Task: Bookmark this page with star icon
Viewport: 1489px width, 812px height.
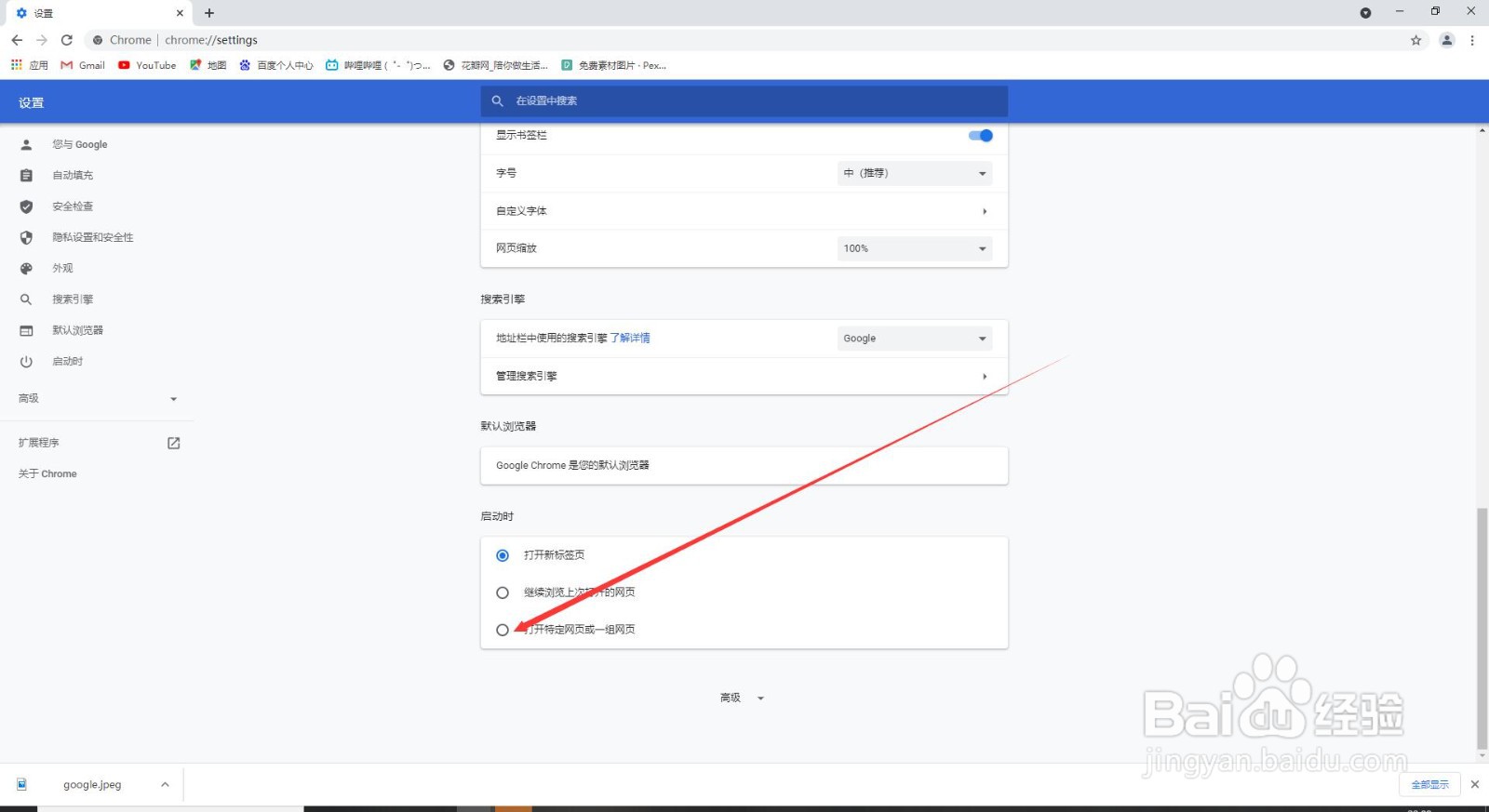Action: (1416, 40)
